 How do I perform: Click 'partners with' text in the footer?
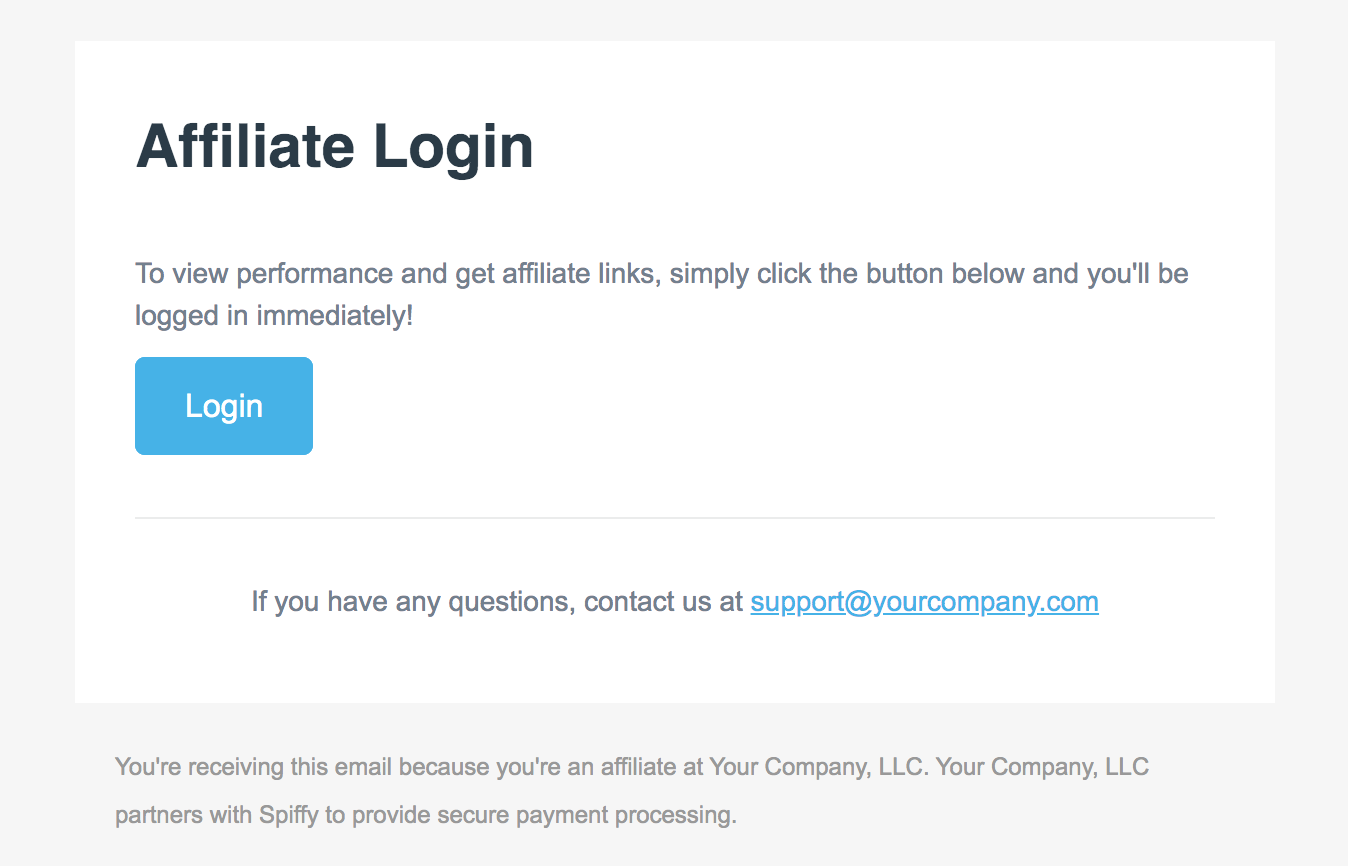[184, 816]
